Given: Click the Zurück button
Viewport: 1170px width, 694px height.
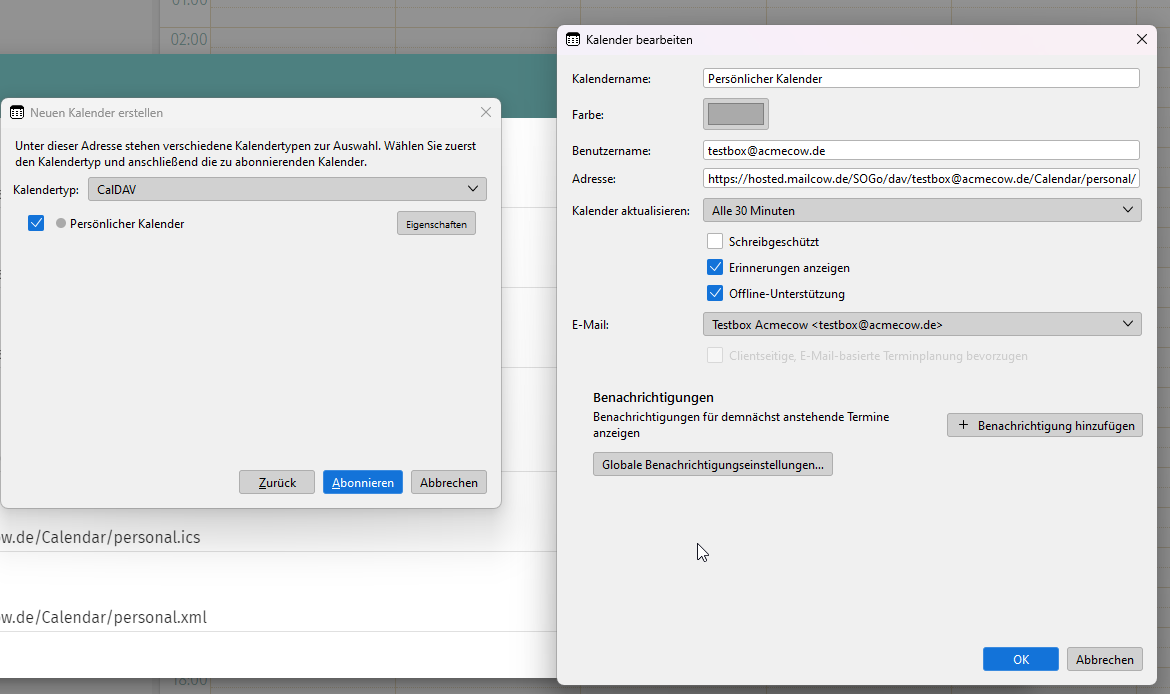Looking at the screenshot, I should click(277, 482).
